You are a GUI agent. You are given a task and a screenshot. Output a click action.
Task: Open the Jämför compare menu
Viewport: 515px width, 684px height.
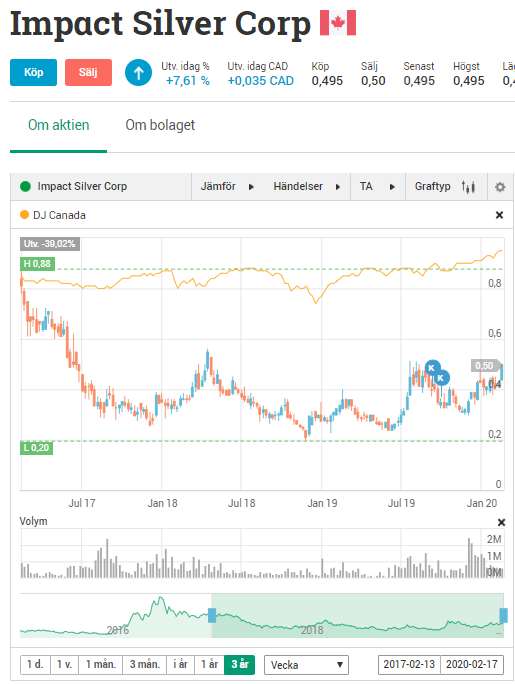[227, 187]
